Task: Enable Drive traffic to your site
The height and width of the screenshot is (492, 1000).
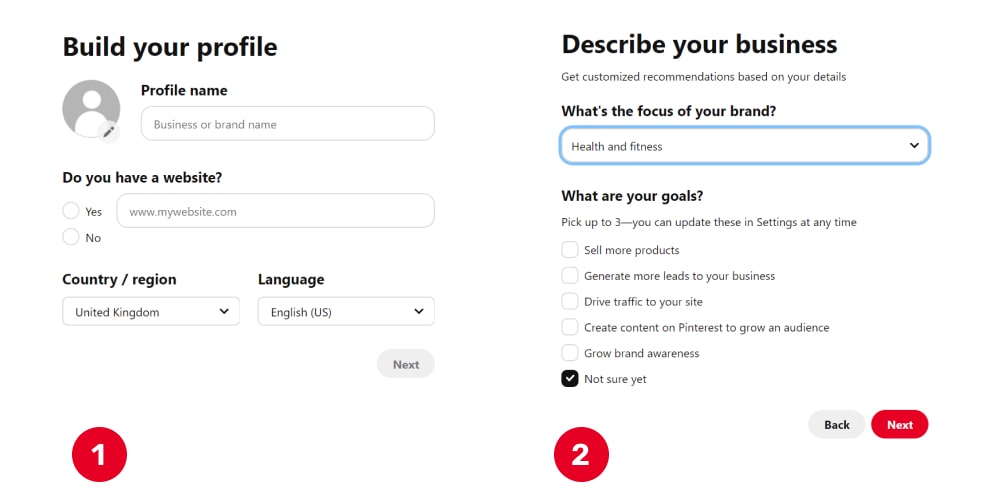Action: coord(570,301)
